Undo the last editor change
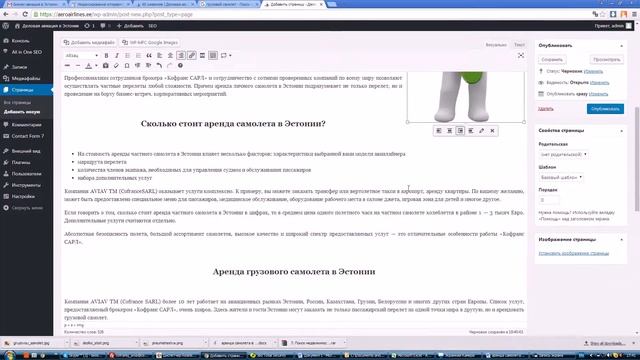 click(x=159, y=66)
